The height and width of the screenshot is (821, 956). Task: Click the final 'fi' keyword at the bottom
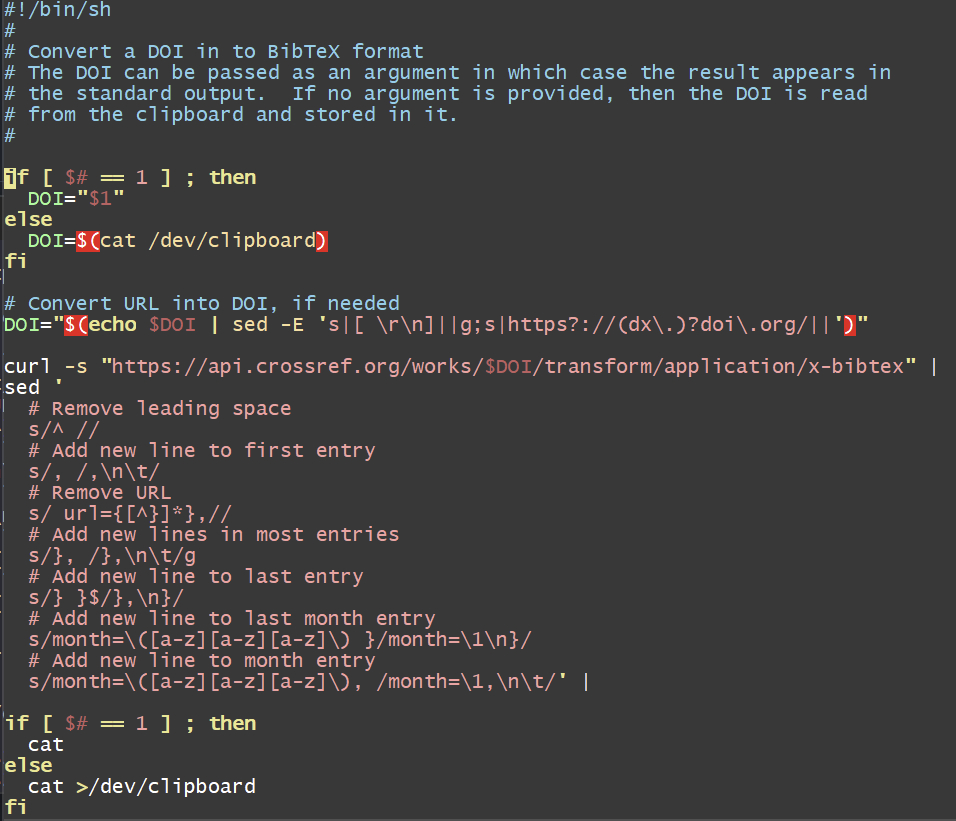coord(15,807)
